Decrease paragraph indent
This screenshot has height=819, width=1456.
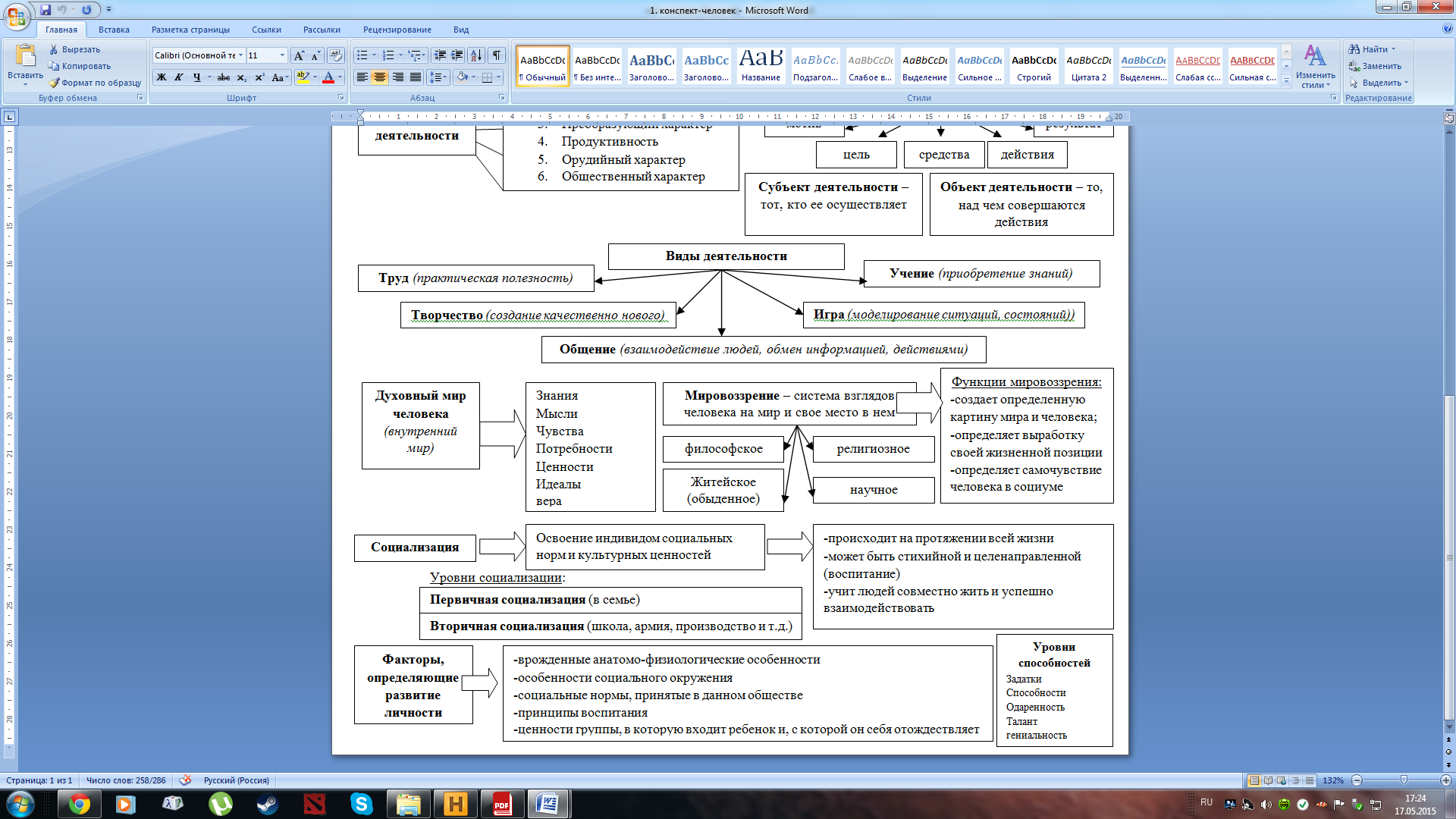pos(440,55)
